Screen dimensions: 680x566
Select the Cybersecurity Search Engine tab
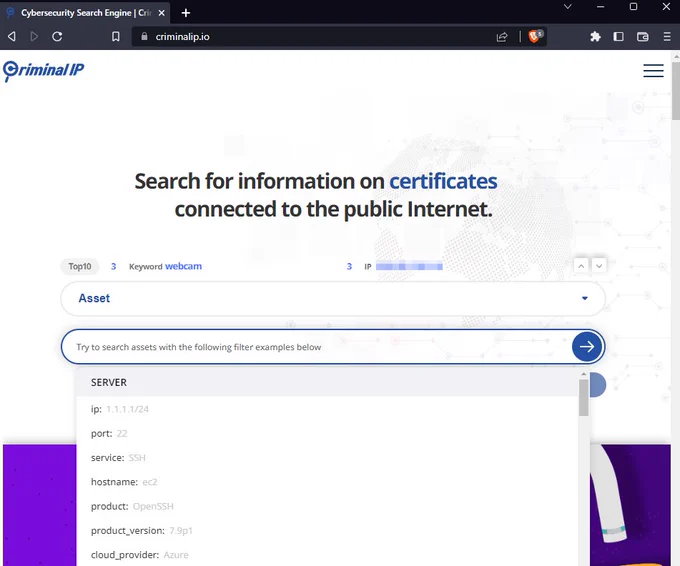85,13
